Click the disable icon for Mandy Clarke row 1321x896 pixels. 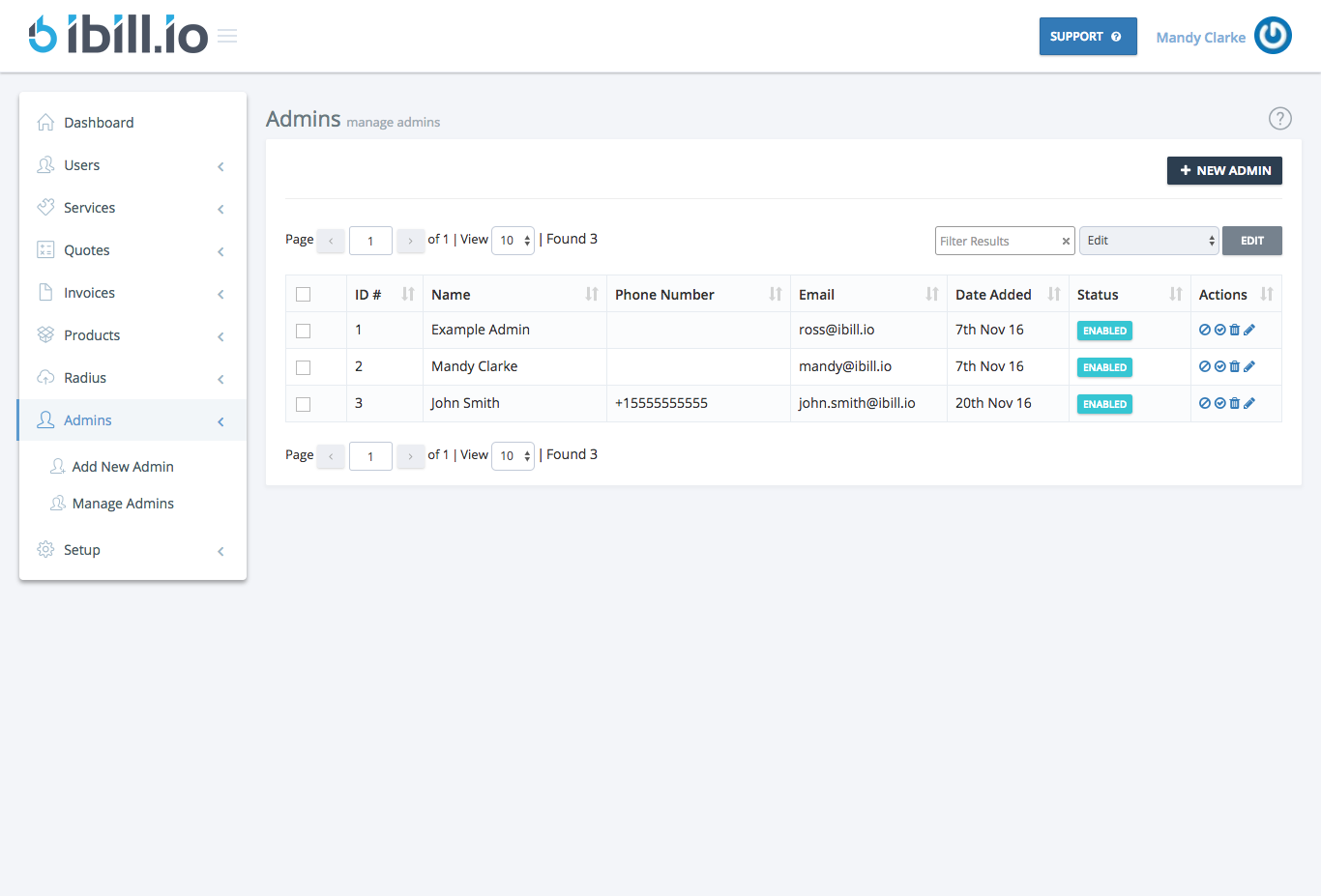(x=1205, y=366)
